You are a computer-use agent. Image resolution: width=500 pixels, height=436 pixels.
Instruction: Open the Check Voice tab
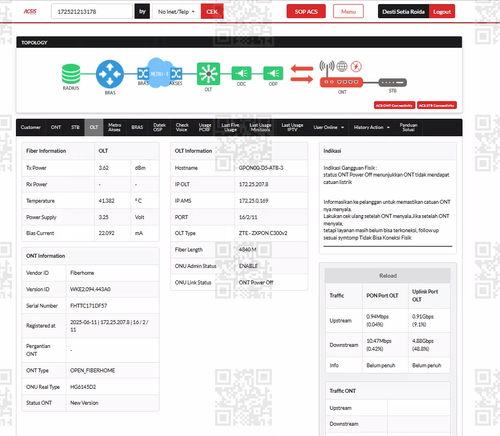[x=182, y=127]
